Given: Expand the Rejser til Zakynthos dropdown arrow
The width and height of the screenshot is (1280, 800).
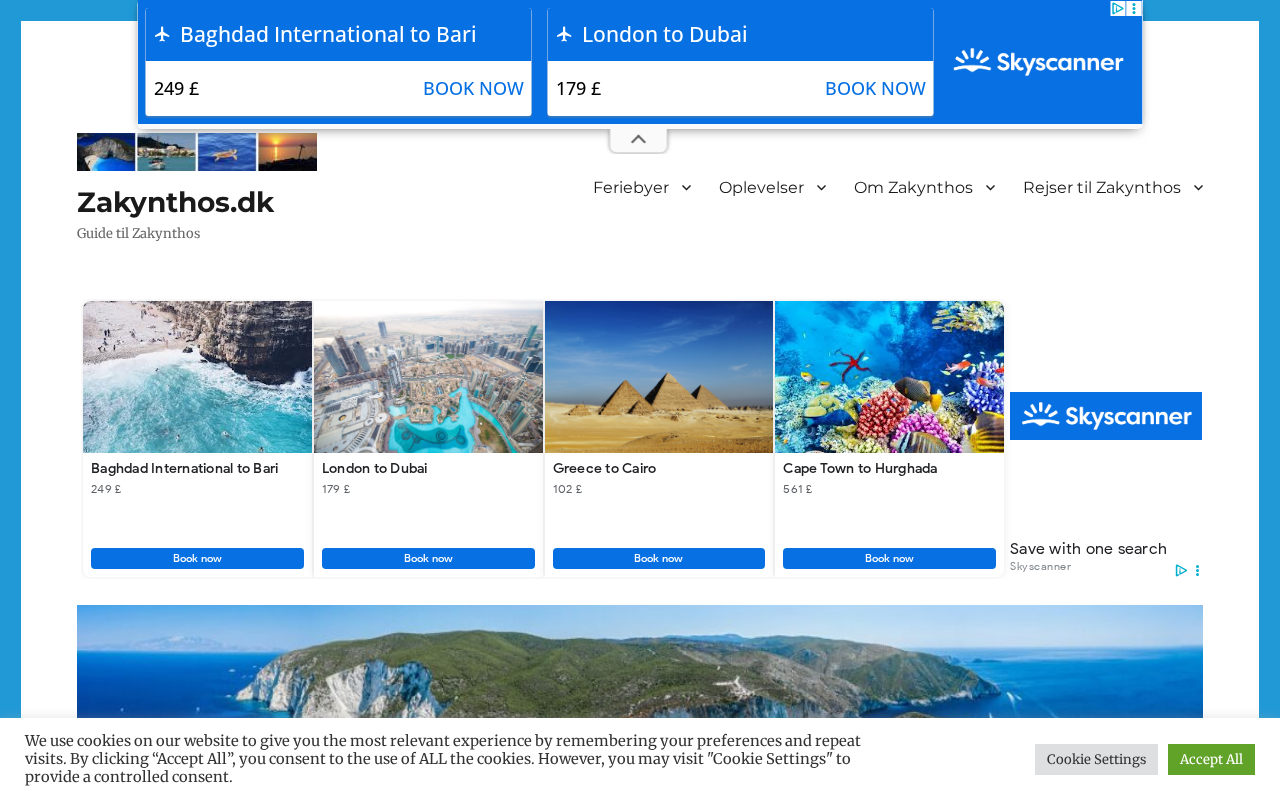Looking at the screenshot, I should coord(1198,188).
